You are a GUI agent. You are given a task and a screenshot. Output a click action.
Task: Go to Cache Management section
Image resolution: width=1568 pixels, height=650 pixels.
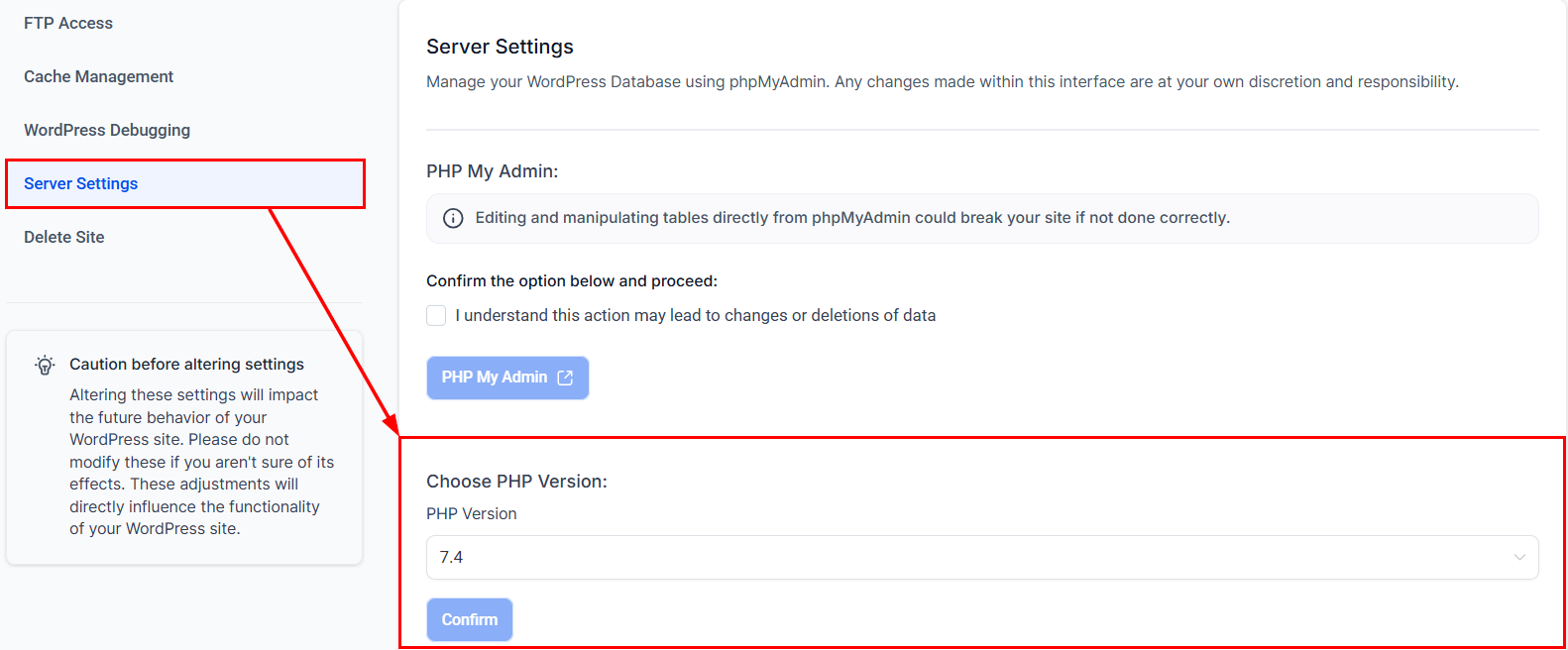coord(98,76)
